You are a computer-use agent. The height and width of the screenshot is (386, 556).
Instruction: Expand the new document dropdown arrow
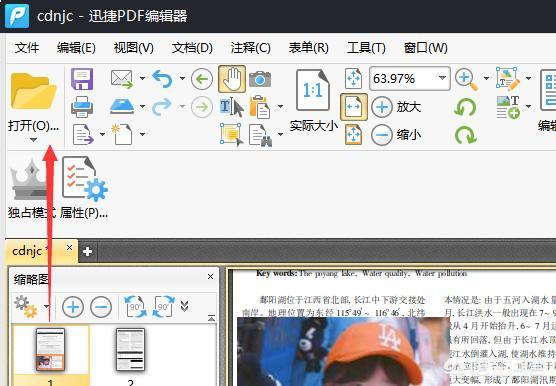tap(142, 134)
